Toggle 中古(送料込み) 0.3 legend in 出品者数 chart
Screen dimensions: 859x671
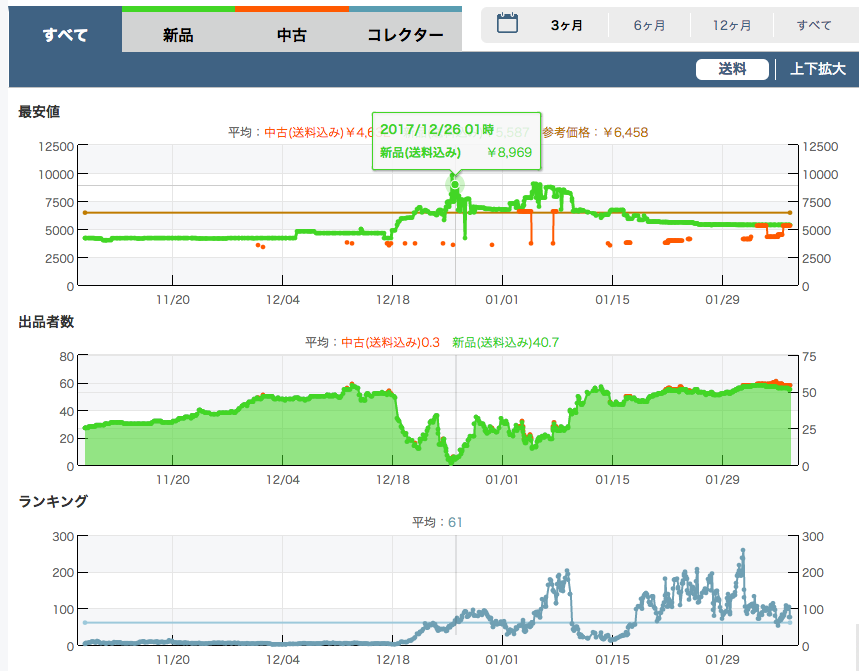click(x=390, y=342)
